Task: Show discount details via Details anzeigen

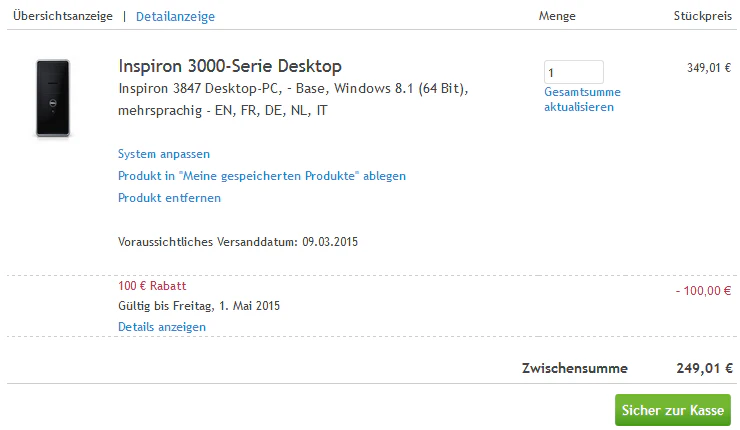Action: 162,327
